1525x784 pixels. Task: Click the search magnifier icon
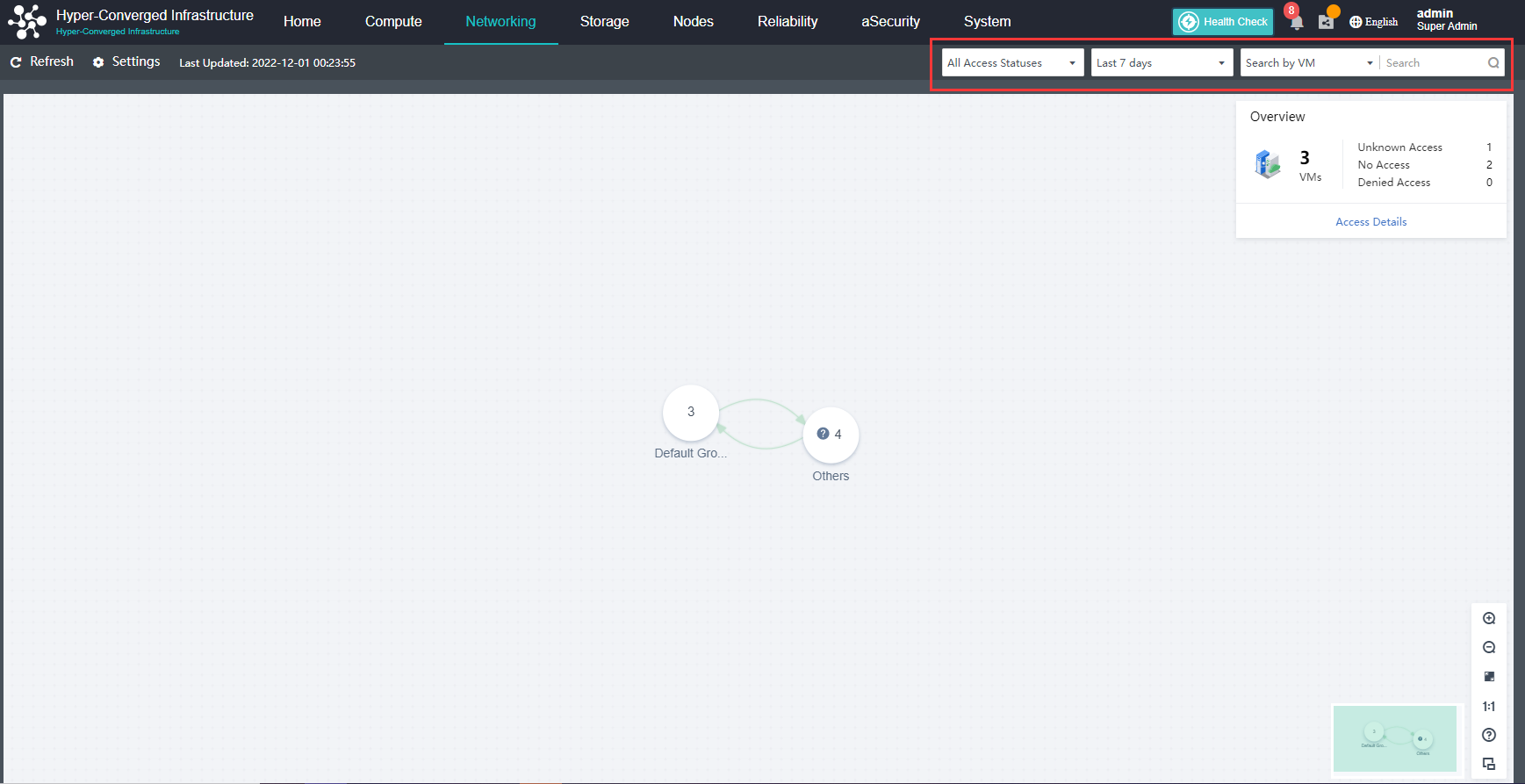point(1493,63)
